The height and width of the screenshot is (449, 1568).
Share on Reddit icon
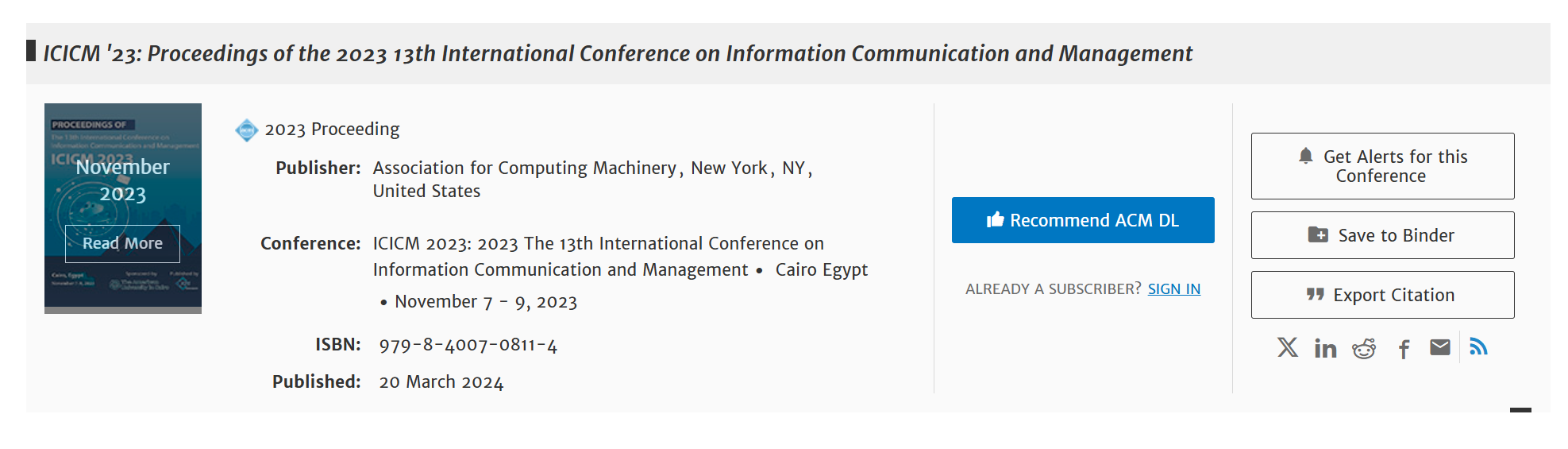coord(1364,348)
